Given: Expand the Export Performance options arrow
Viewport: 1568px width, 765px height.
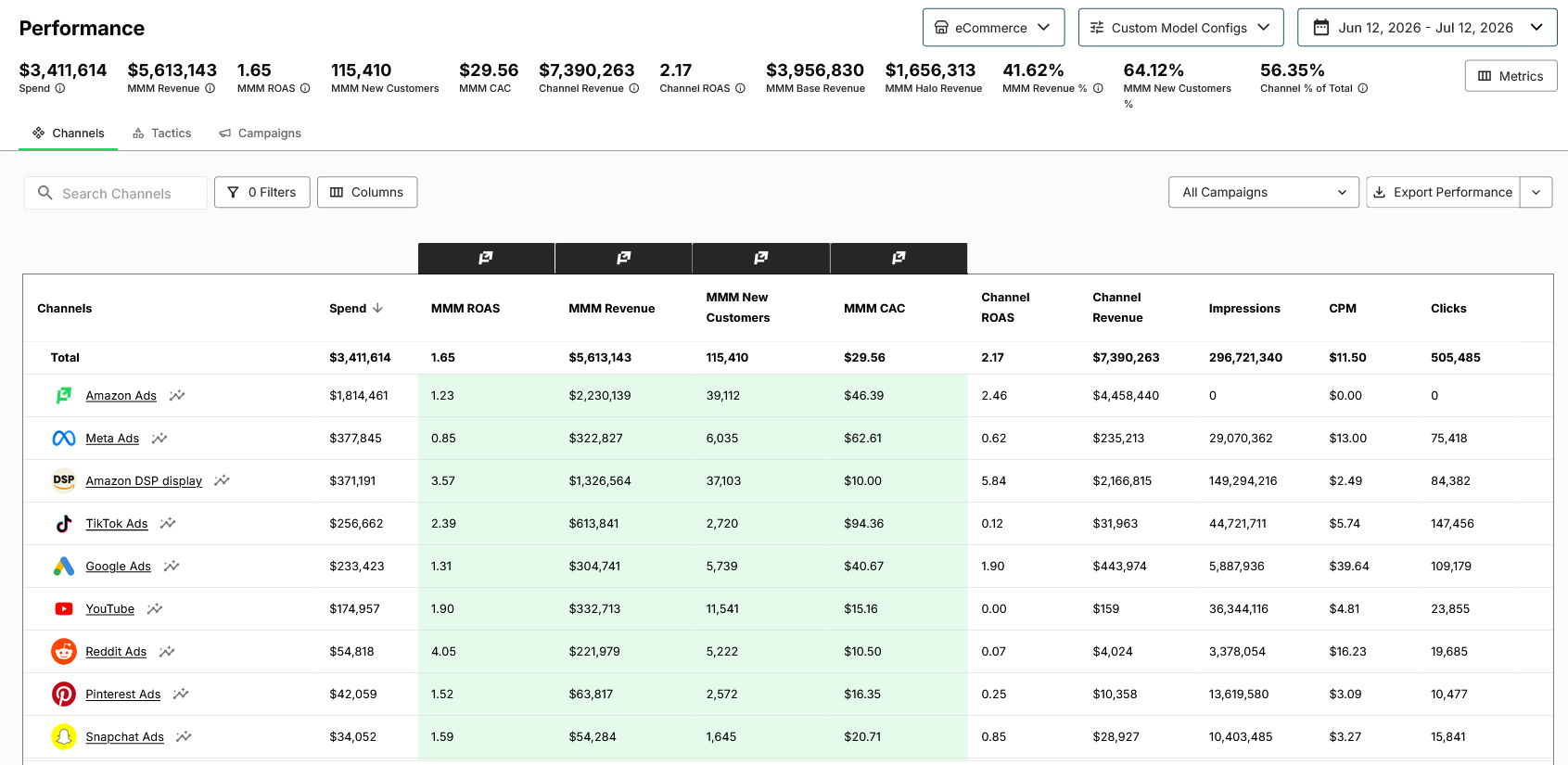Looking at the screenshot, I should click(x=1536, y=192).
